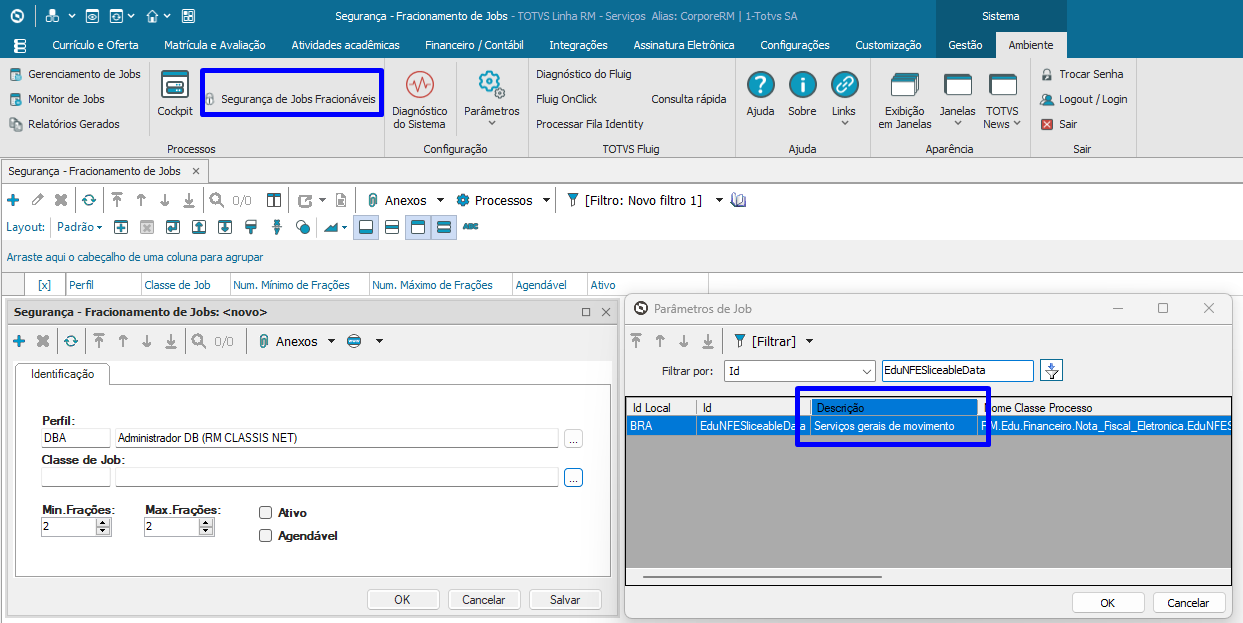Select the Identificação tab
1243x623 pixels.
(x=62, y=373)
